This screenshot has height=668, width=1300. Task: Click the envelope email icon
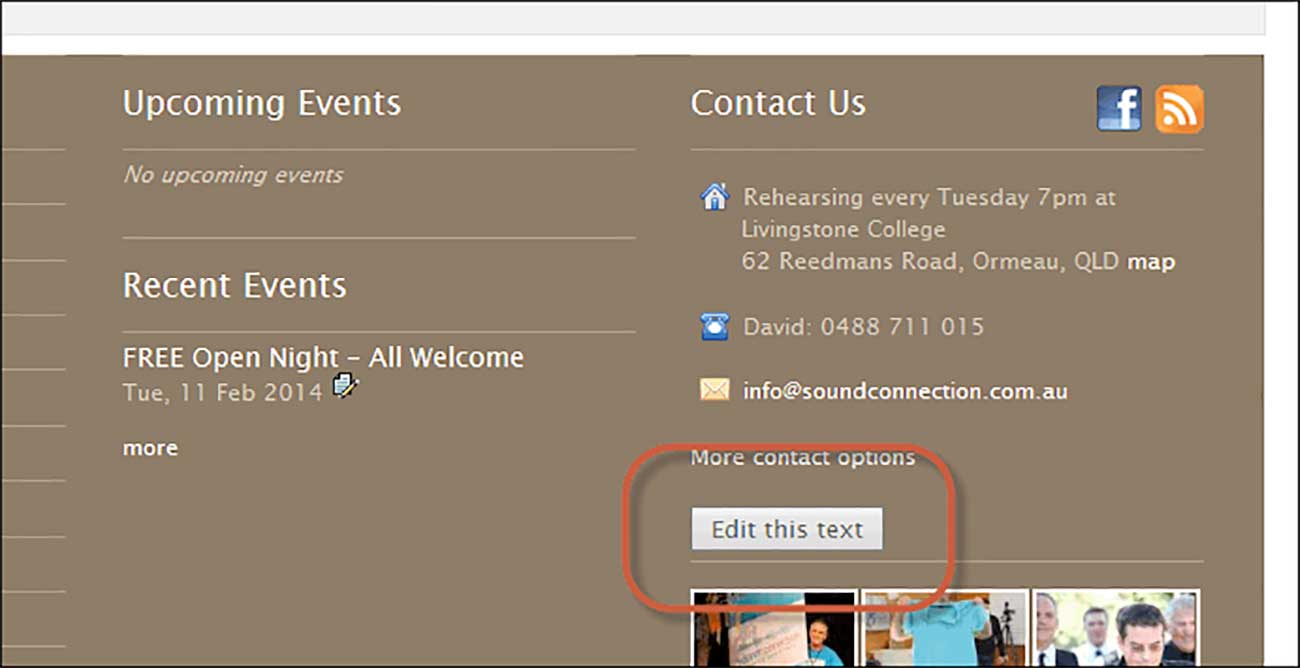[714, 391]
